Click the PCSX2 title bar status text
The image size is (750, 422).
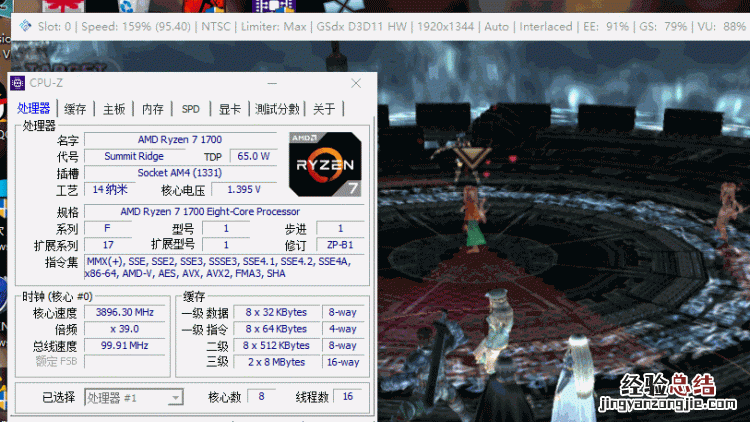391,27
